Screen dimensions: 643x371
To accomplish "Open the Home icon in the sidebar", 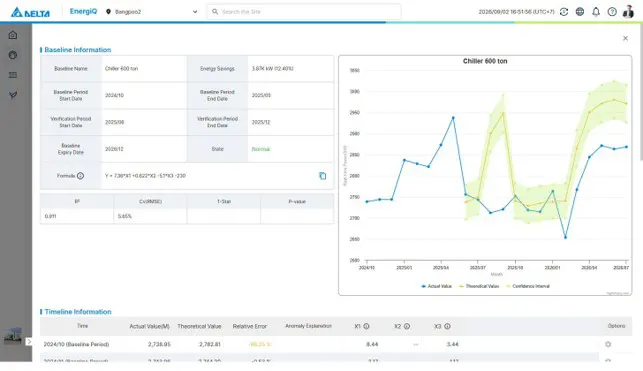I will click(x=13, y=35).
